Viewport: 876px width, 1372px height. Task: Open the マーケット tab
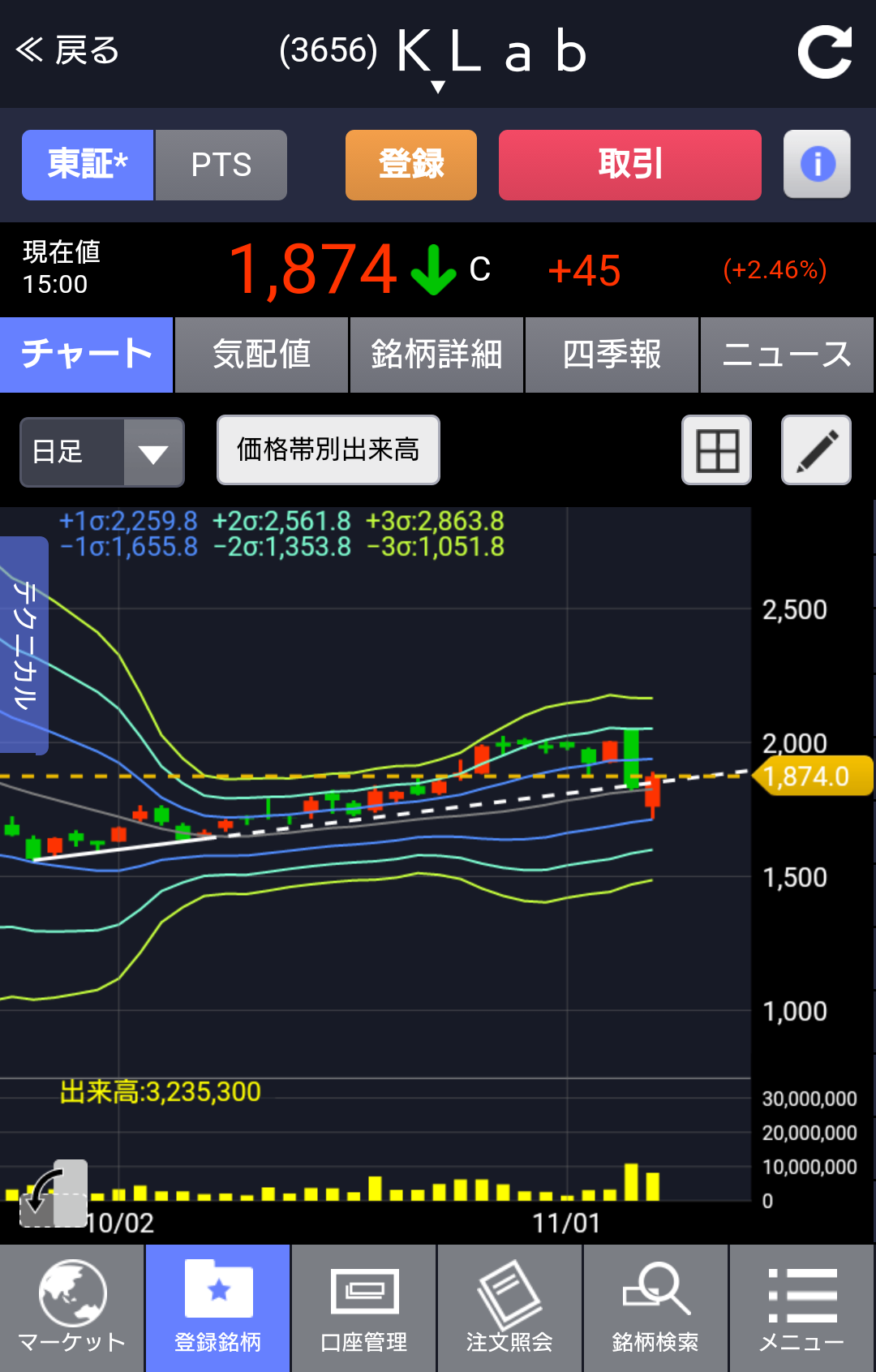click(x=72, y=1308)
